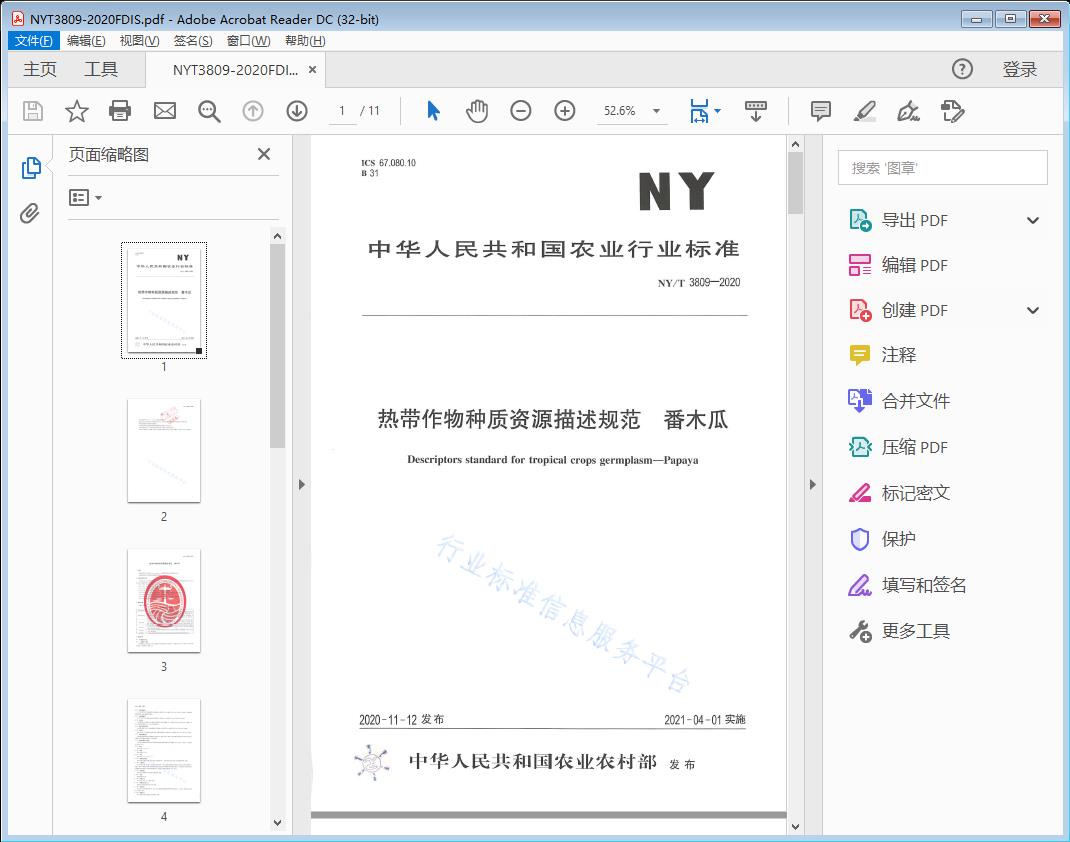Open the 52.6% zoom level dropdown
This screenshot has width=1070, height=842.
pos(655,111)
